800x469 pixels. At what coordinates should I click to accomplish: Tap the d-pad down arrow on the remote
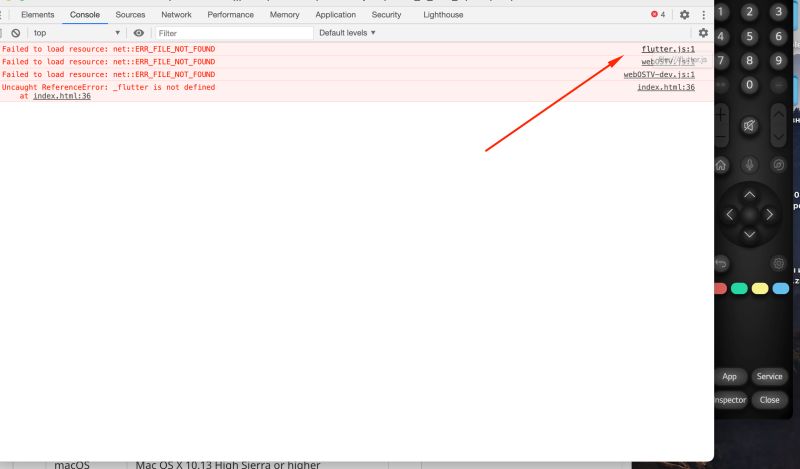click(x=749, y=234)
